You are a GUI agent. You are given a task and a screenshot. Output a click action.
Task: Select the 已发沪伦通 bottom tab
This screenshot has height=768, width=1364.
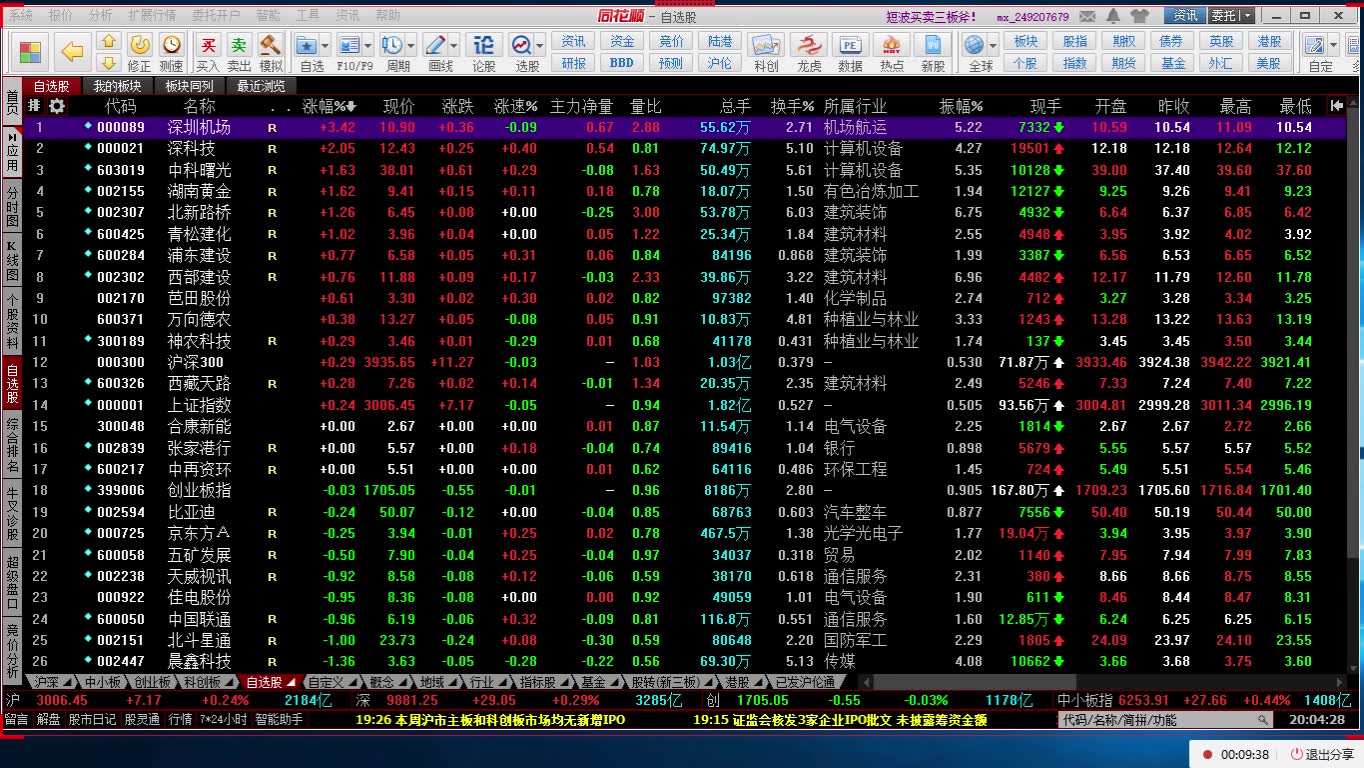[x=806, y=682]
